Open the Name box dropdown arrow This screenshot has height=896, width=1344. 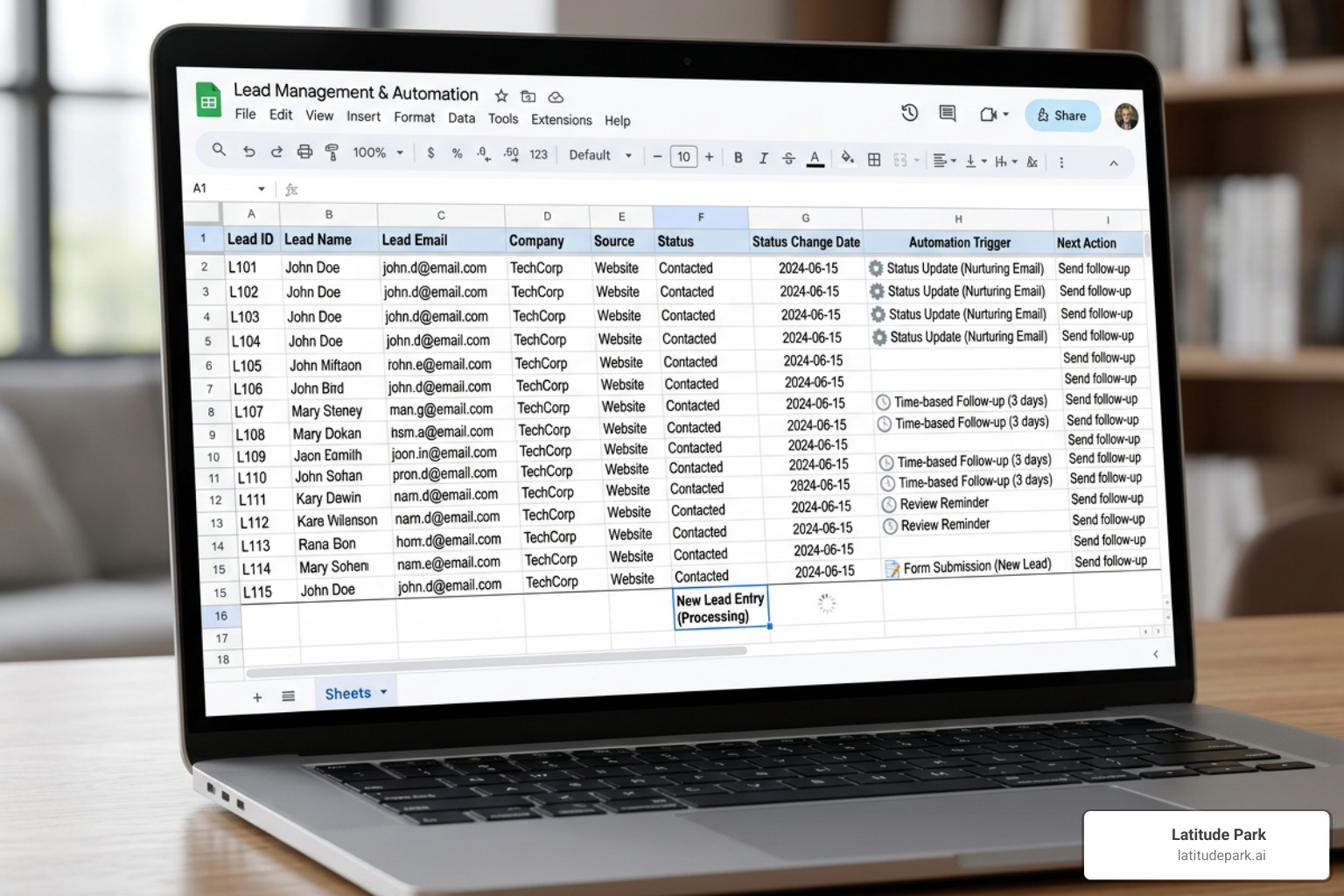[261, 188]
